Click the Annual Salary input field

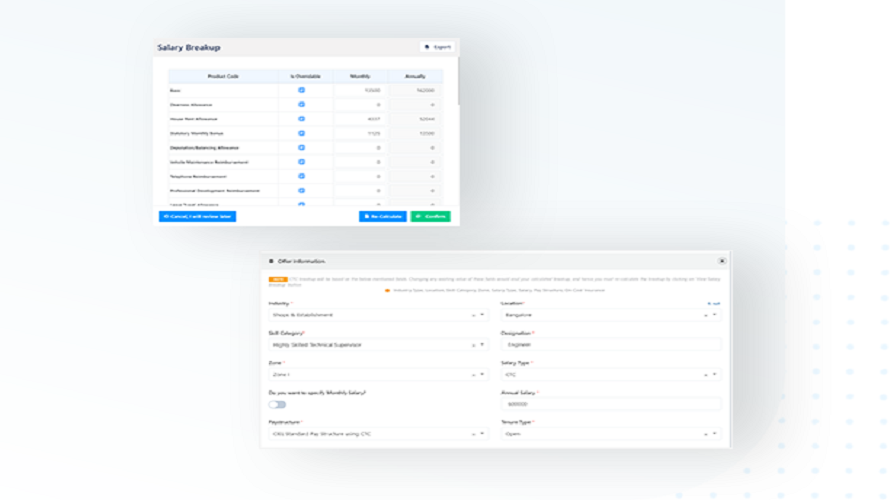tap(611, 404)
